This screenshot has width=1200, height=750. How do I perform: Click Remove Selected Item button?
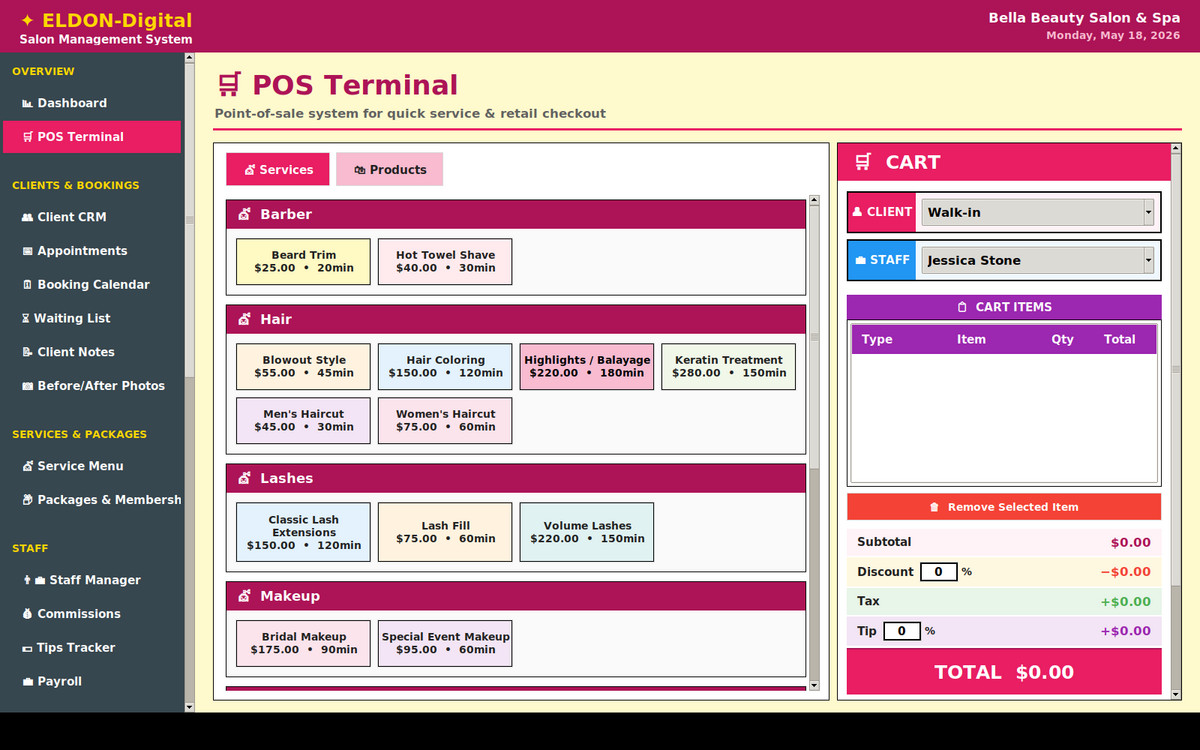point(1004,507)
